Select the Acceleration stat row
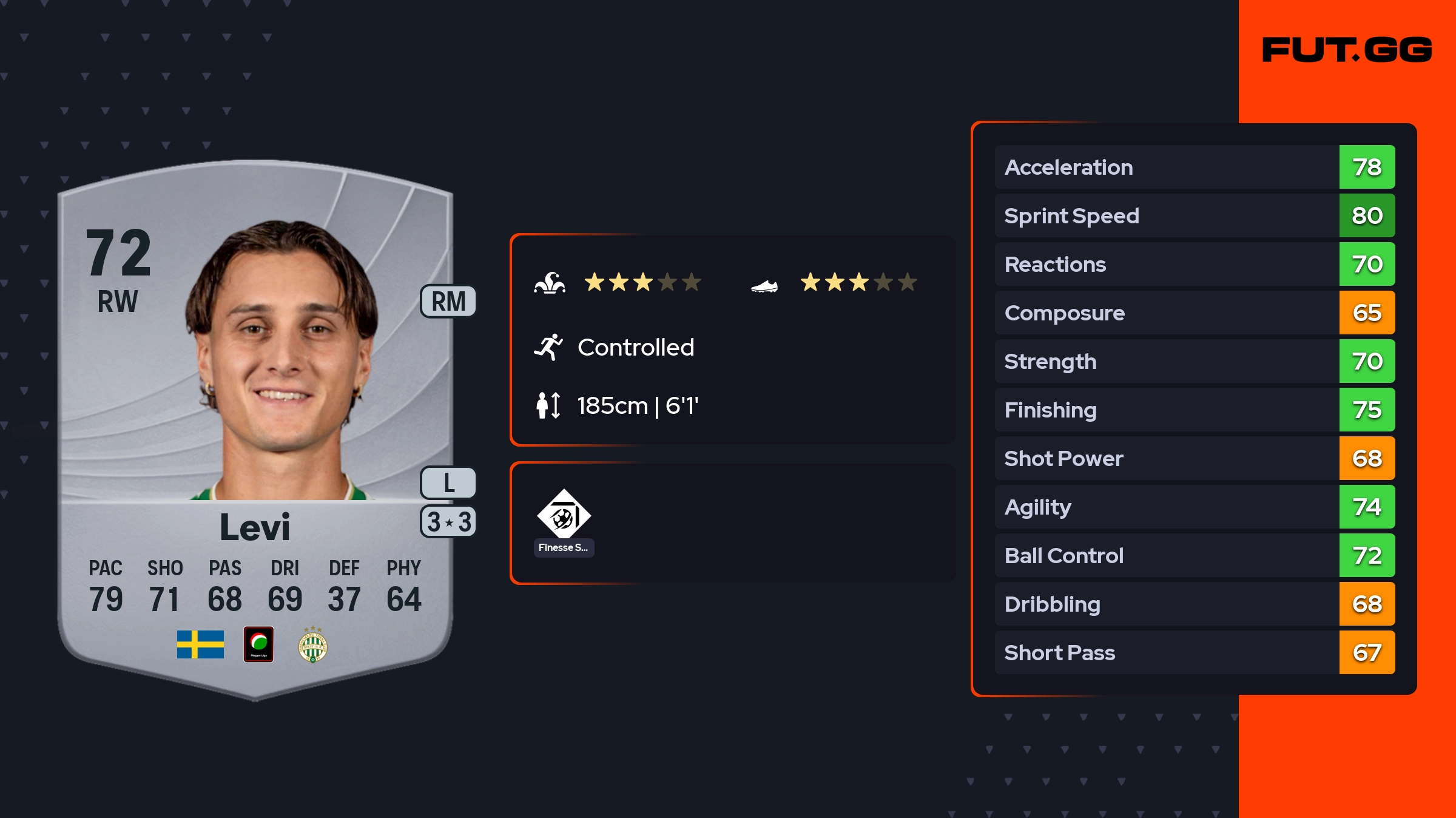Viewport: 1456px width, 818px height. click(1166, 167)
